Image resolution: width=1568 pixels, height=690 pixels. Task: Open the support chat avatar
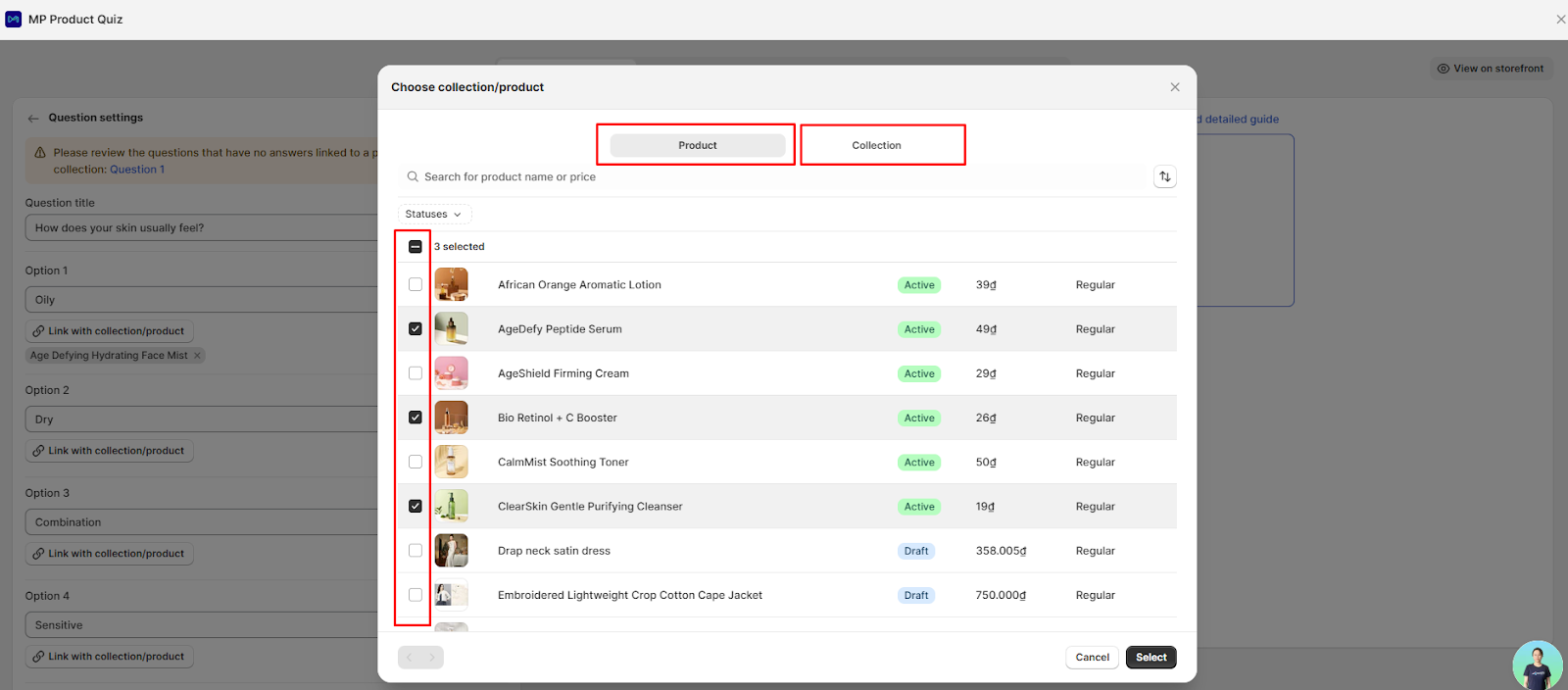pos(1536,665)
